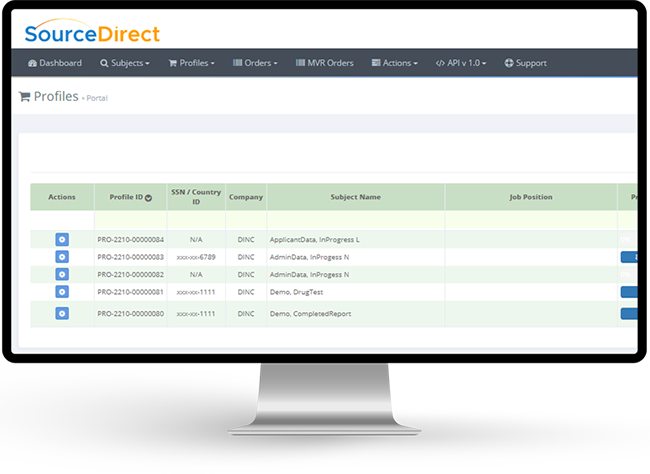Click the Portal breadcrumb text
Viewport: 650px width, 474px height.
(97, 98)
